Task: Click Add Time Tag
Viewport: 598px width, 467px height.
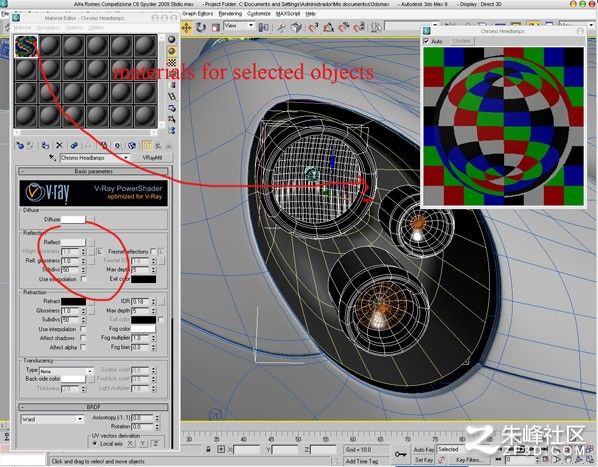Action: [x=362, y=461]
